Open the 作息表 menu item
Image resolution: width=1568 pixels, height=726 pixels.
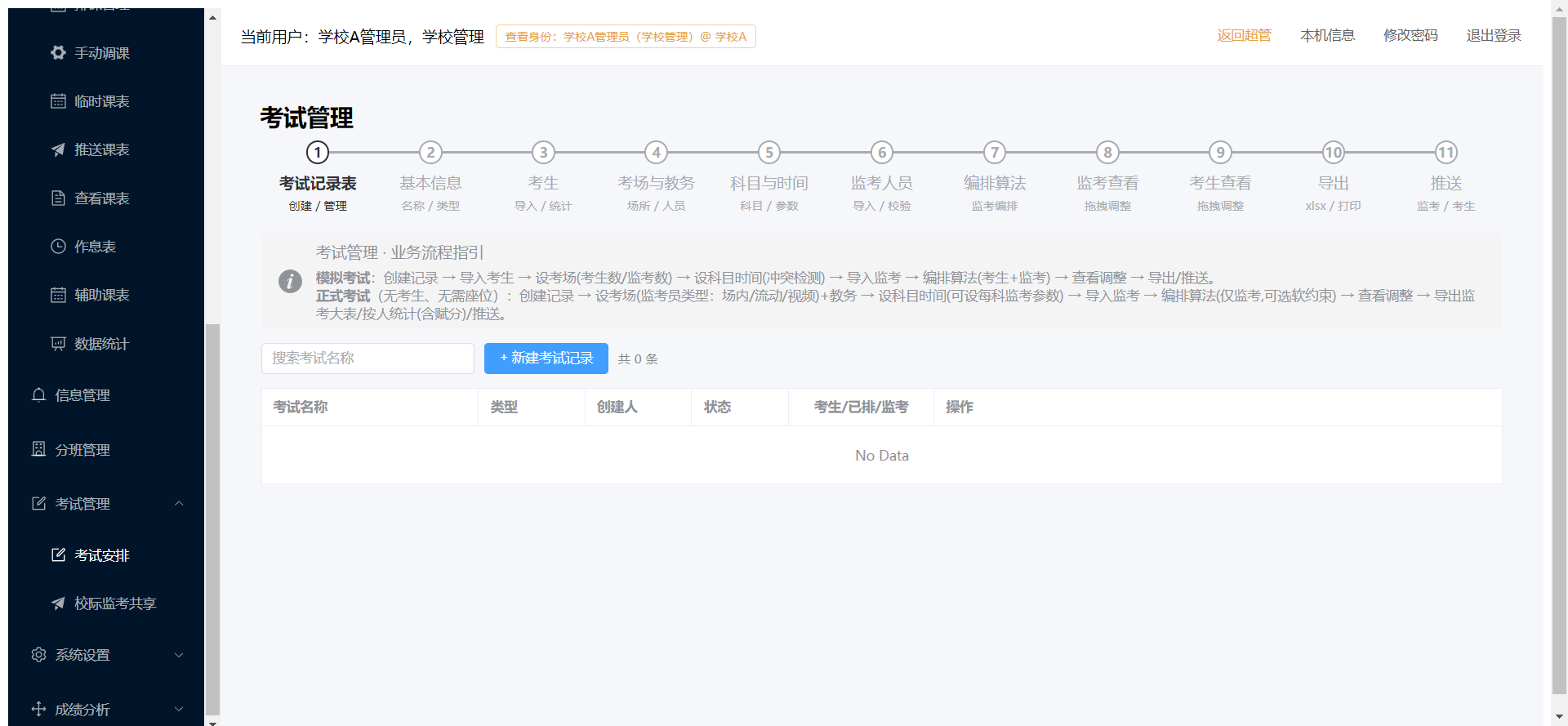(x=106, y=246)
